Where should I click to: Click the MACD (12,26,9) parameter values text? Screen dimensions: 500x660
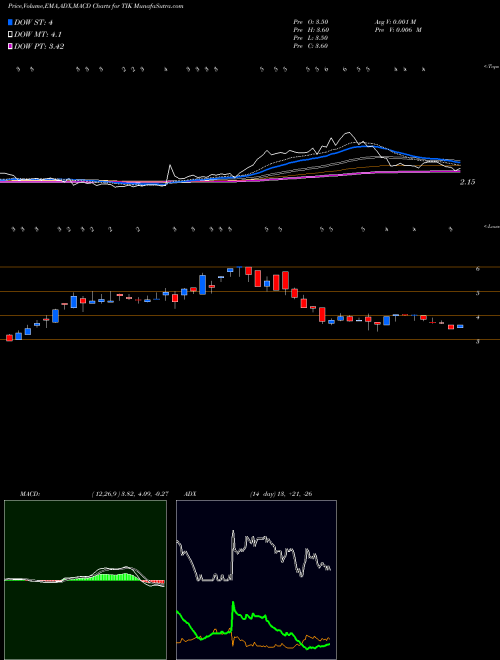coord(130,494)
